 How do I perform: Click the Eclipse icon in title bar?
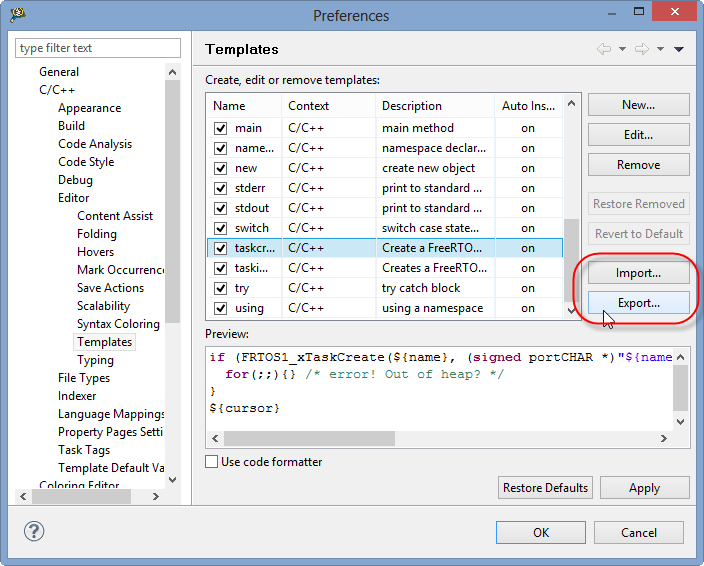click(18, 15)
